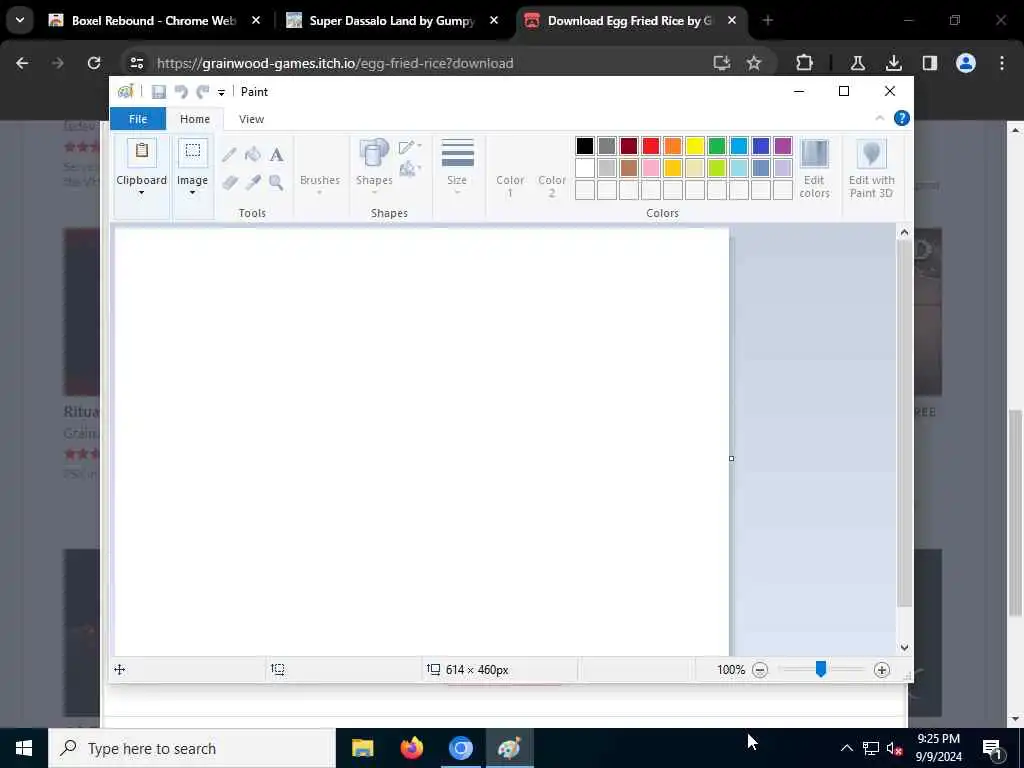Open the Shapes gallery dropdown
Viewport: 1024px width, 768px height.
coord(374,168)
